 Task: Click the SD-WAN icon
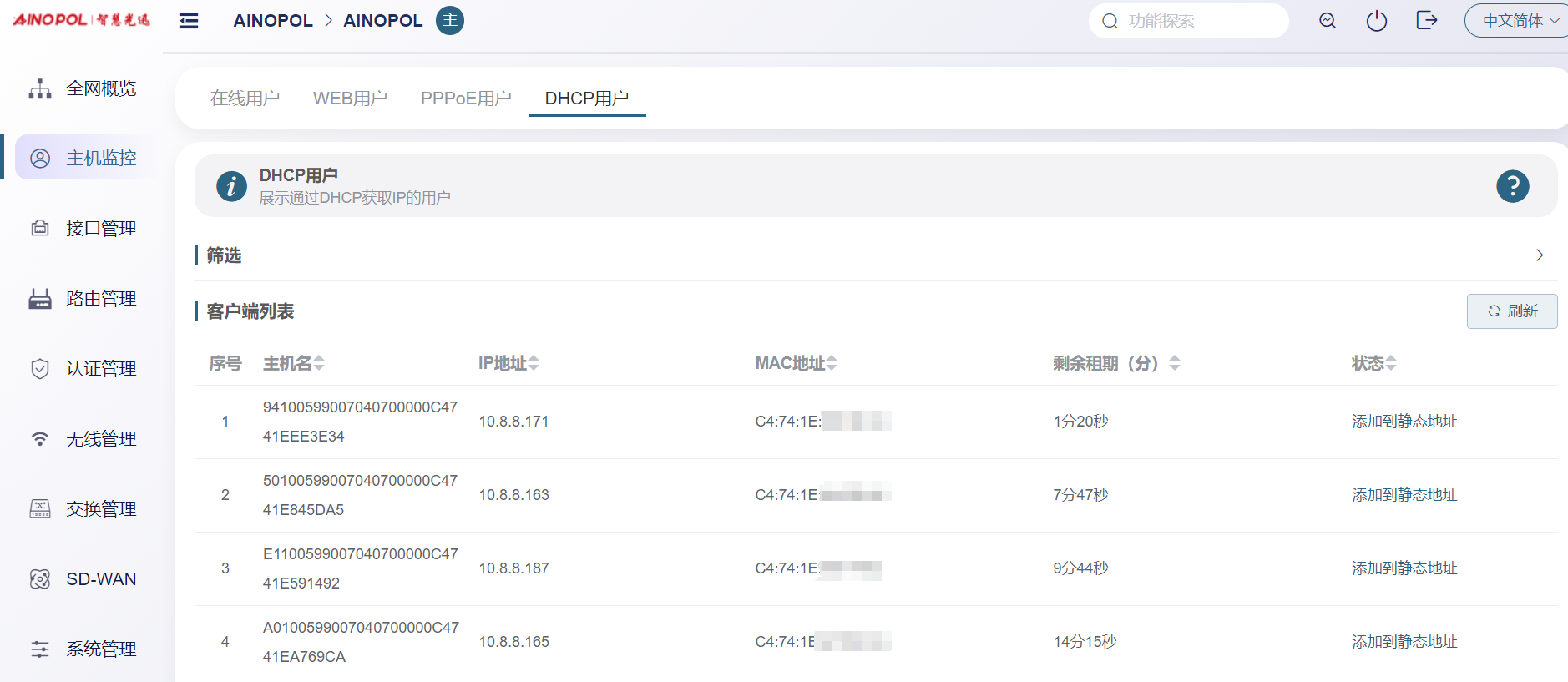pyautogui.click(x=40, y=579)
